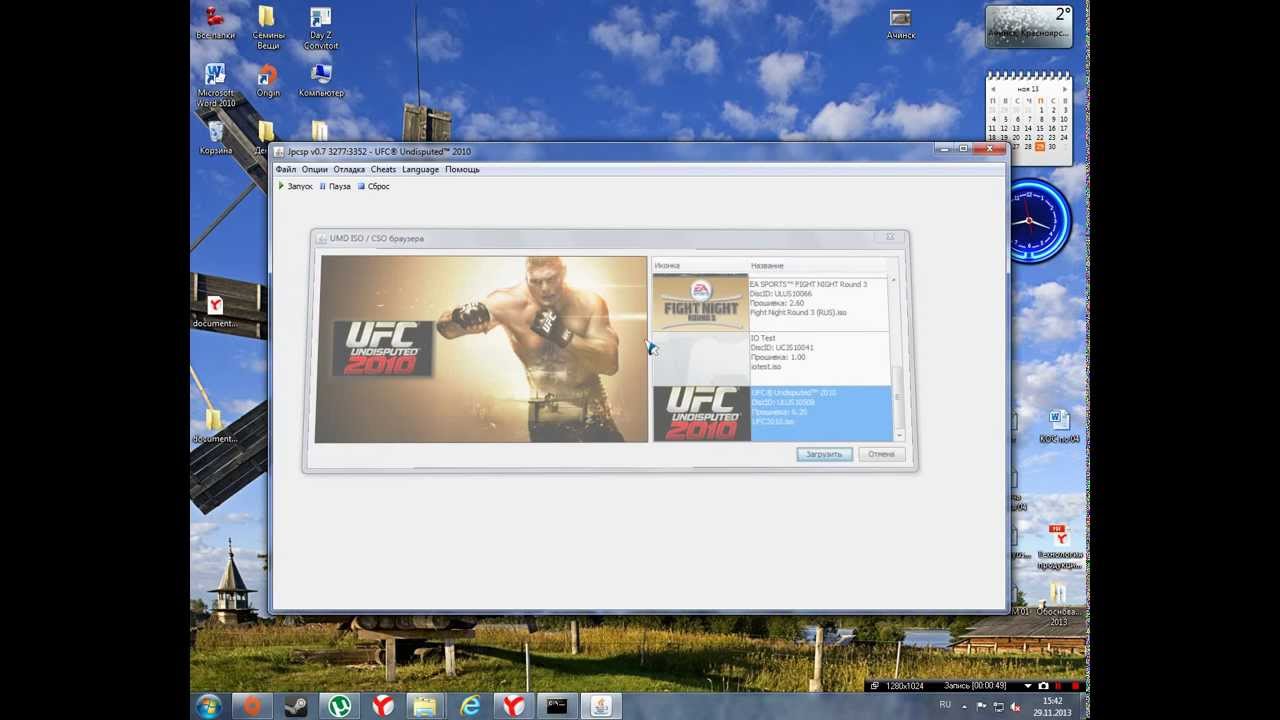Select the Fight Night Round 3 thumbnail

click(x=701, y=303)
